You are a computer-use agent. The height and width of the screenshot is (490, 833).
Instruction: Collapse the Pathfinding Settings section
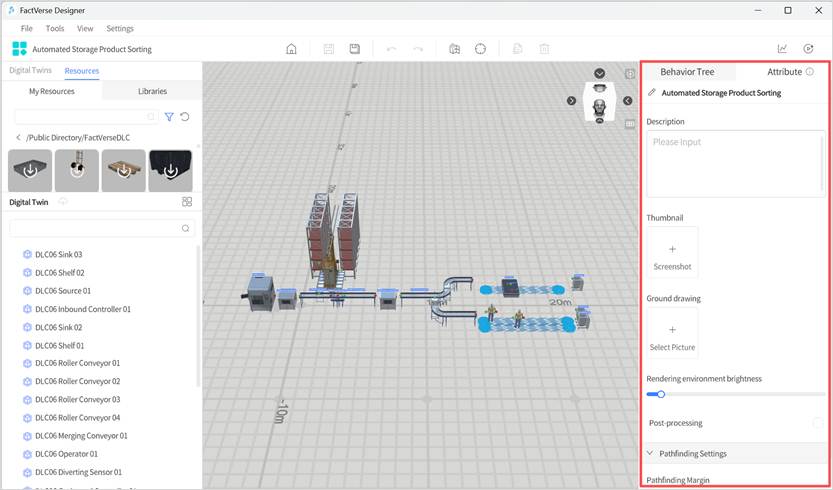651,454
